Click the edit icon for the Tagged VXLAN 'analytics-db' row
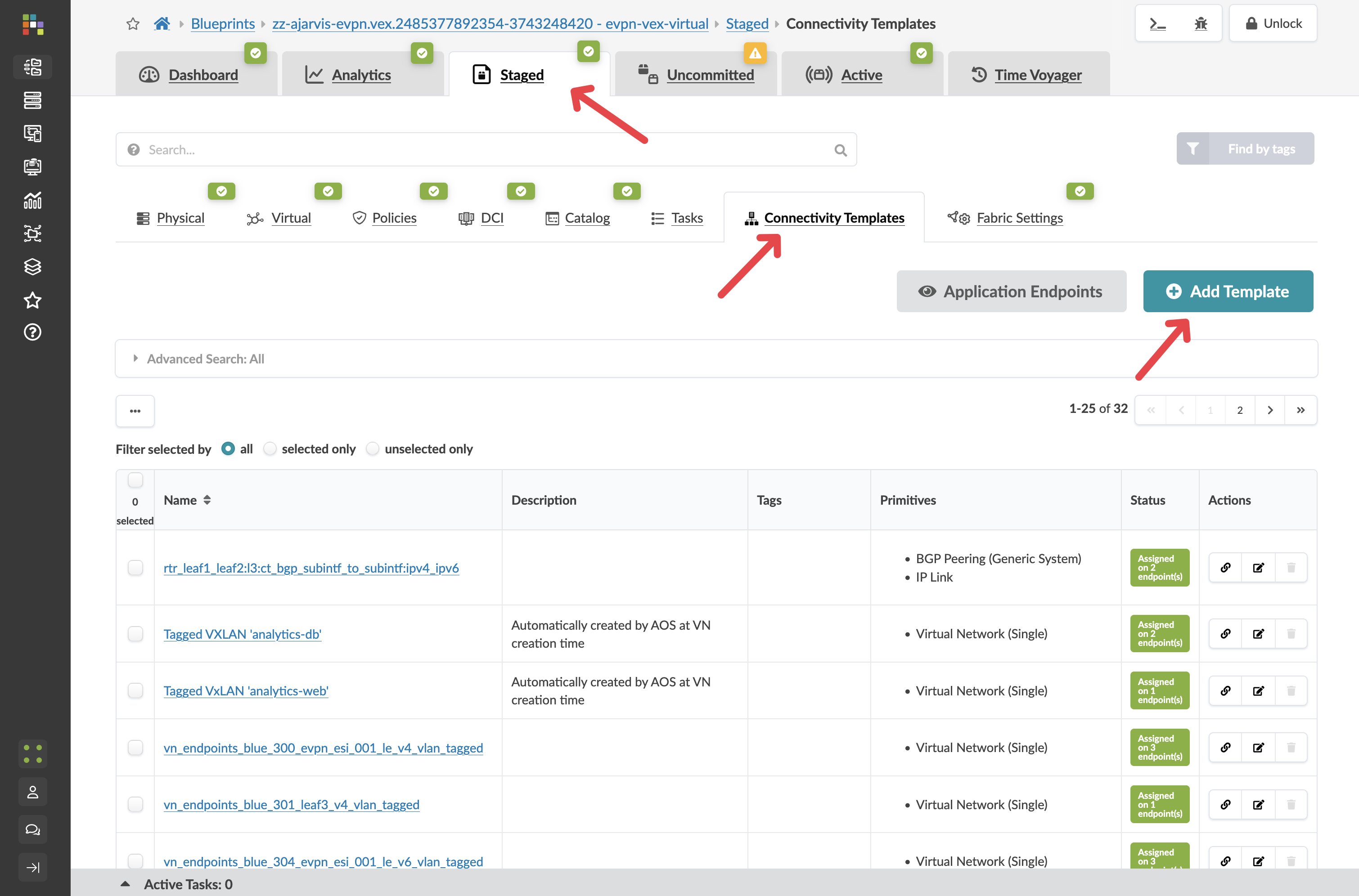Screen dimensions: 1359x896 click(1258, 634)
